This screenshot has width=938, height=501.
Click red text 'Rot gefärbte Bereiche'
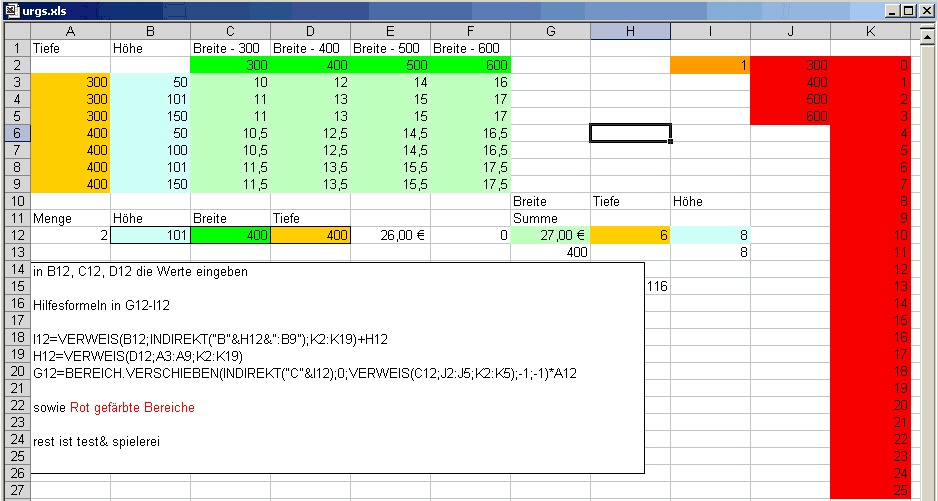click(x=132, y=408)
